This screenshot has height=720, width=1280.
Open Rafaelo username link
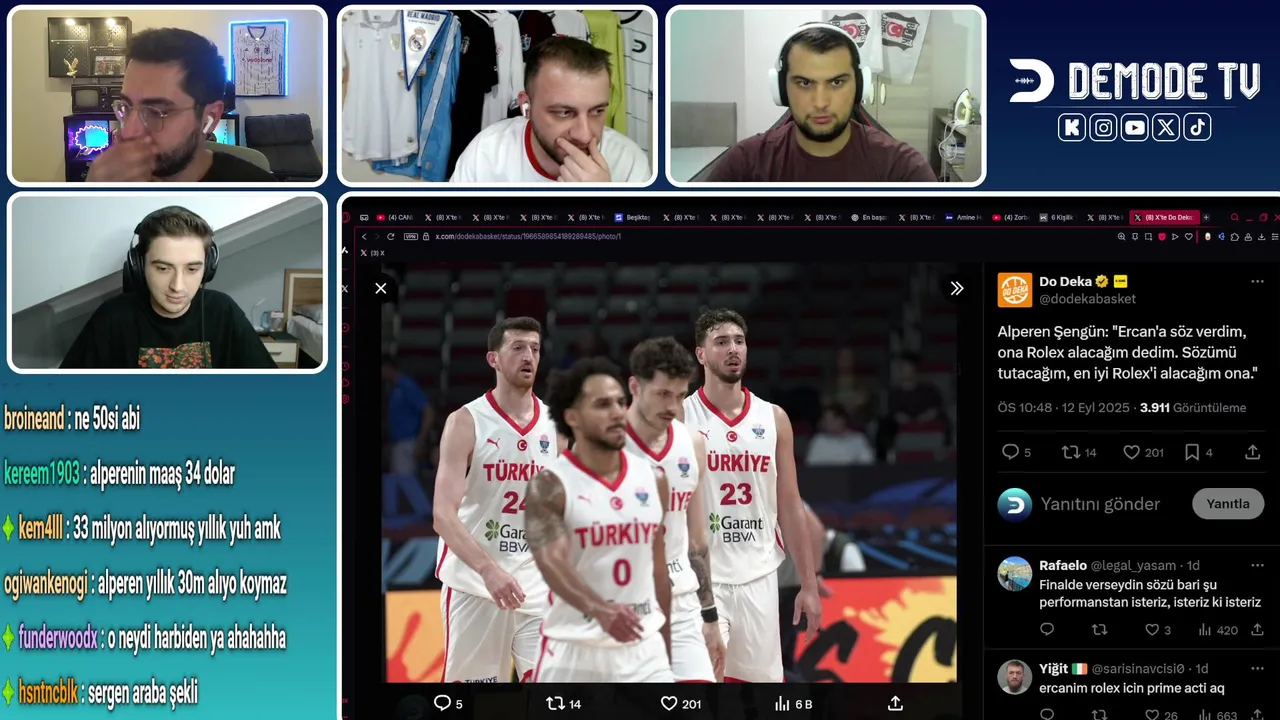point(1063,565)
